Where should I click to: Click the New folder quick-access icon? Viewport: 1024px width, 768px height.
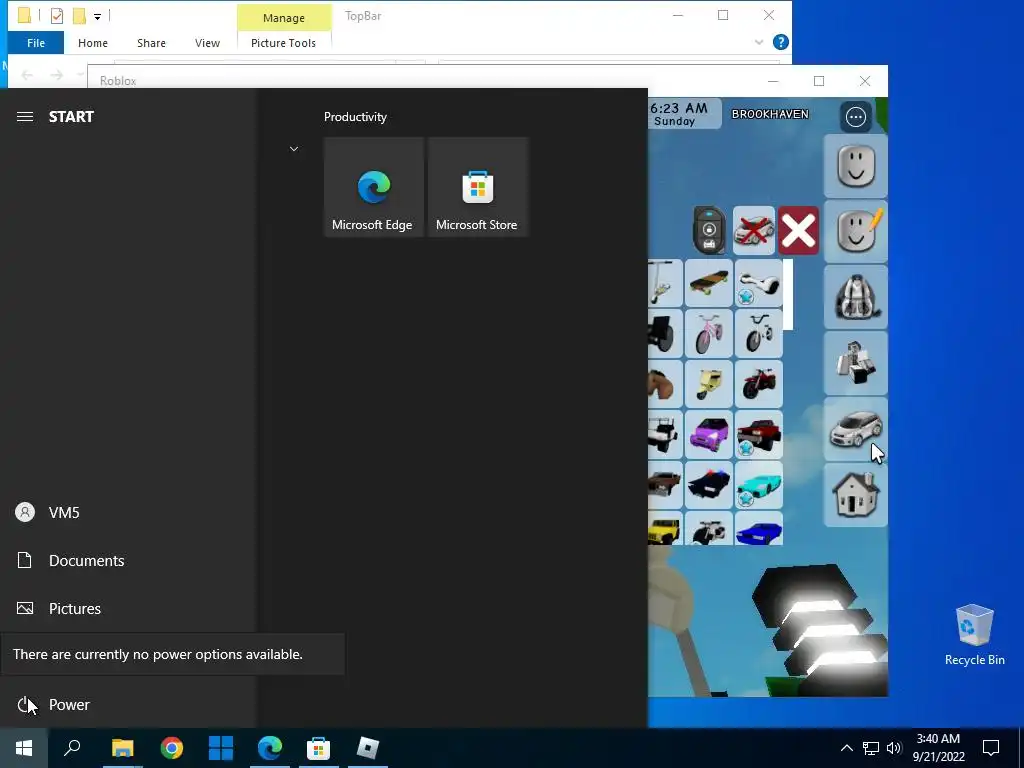coord(79,16)
